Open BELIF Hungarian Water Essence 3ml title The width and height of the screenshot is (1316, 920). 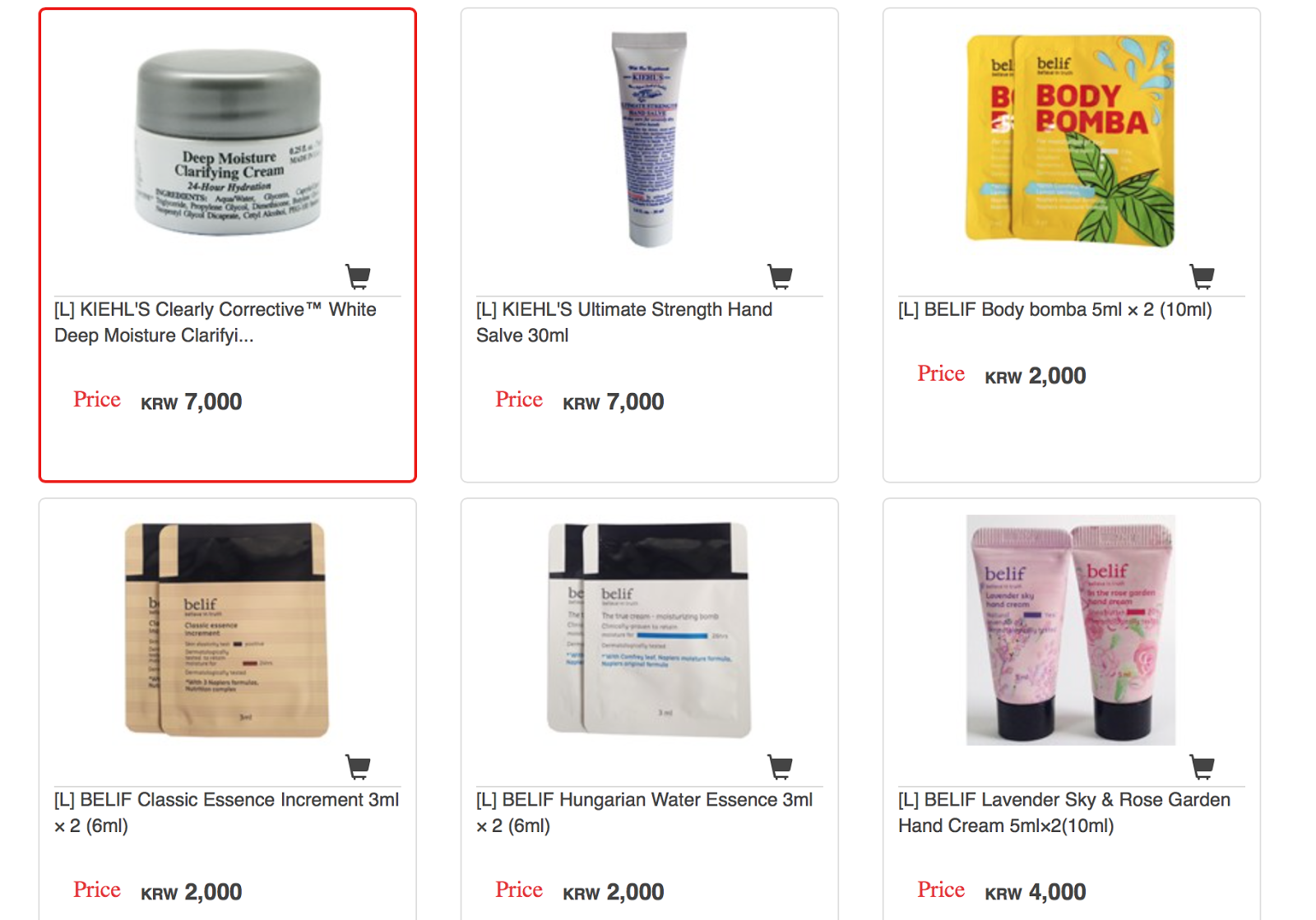645,812
